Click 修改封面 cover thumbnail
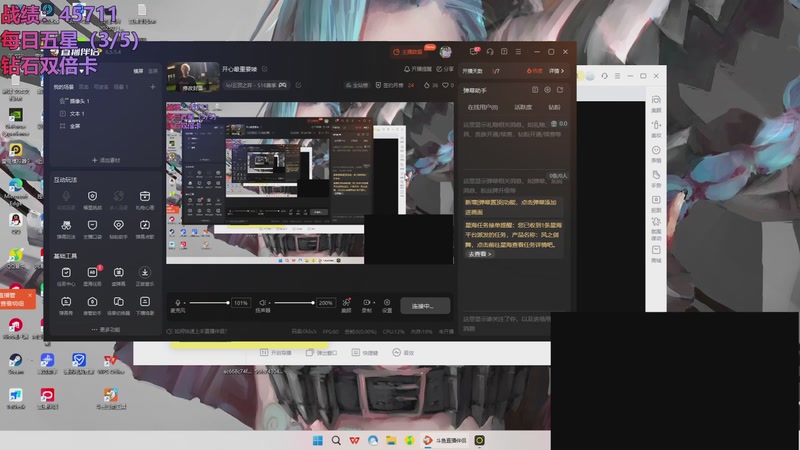This screenshot has width=800, height=450. click(x=193, y=77)
